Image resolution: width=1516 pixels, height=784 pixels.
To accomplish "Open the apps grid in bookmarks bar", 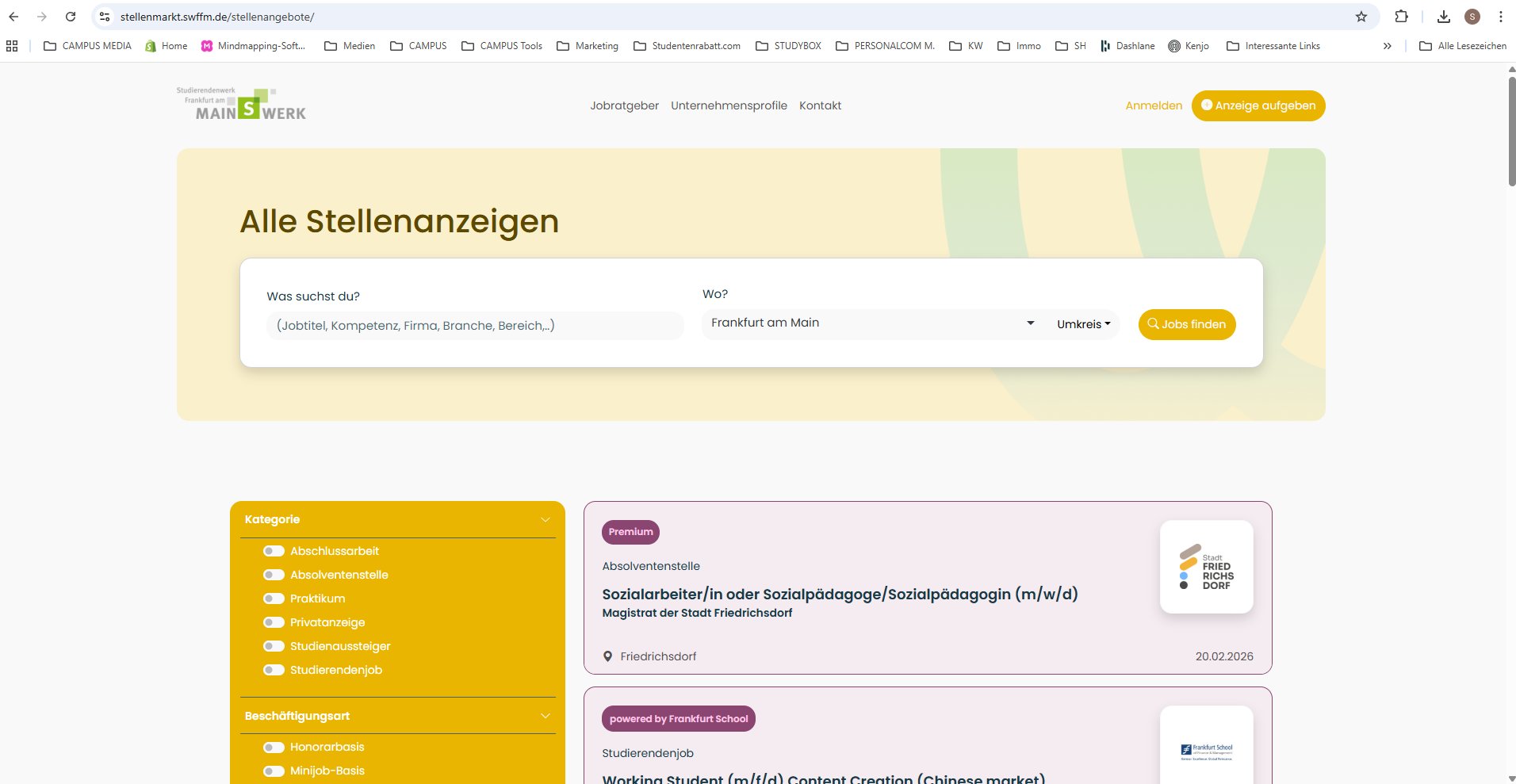I will coord(12,46).
